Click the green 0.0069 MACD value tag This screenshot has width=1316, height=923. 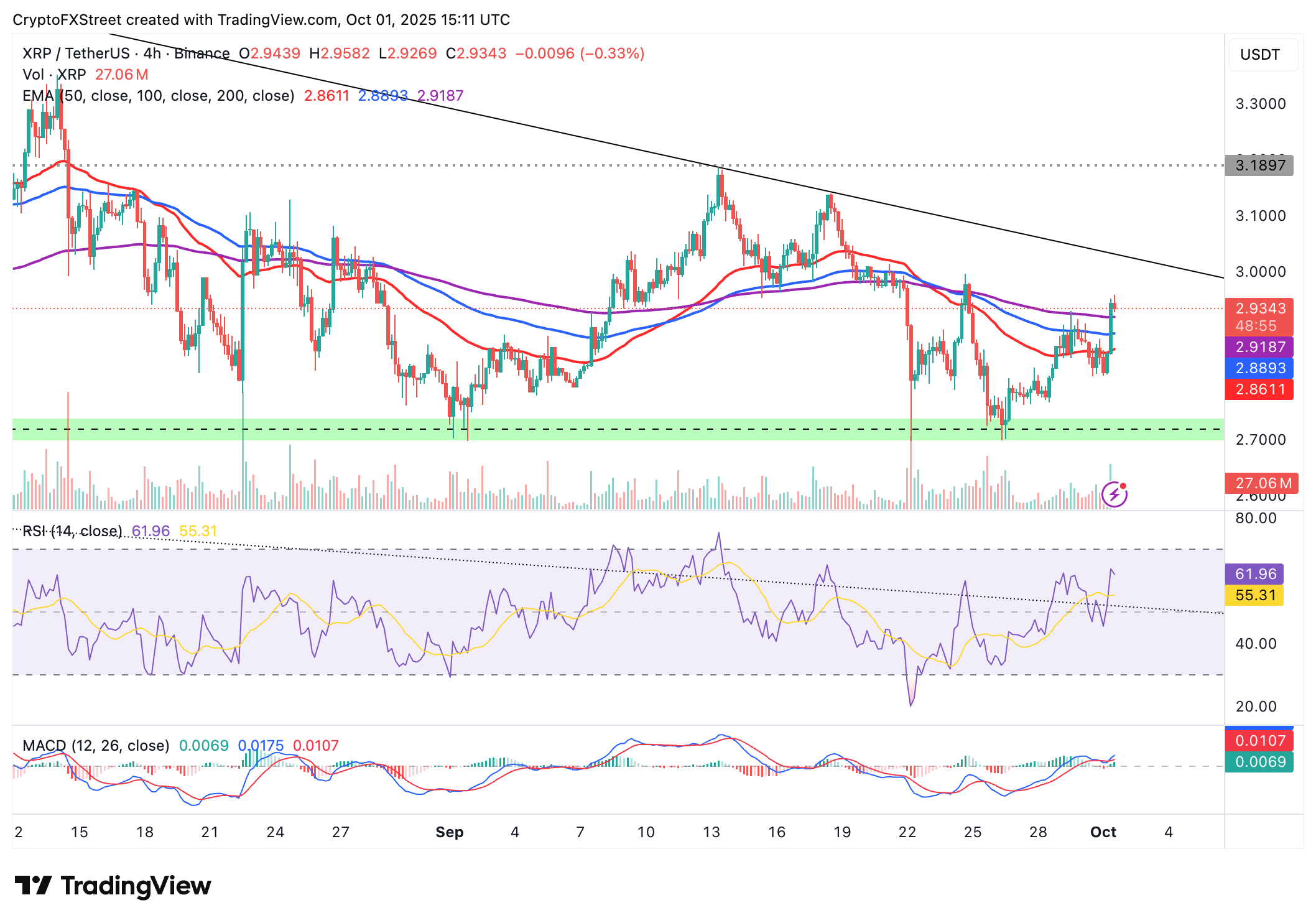(x=1259, y=762)
